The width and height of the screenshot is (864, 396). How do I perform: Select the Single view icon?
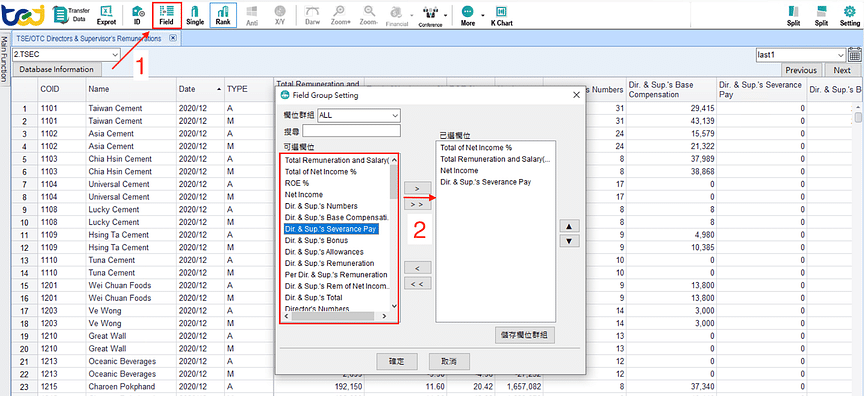click(x=195, y=15)
